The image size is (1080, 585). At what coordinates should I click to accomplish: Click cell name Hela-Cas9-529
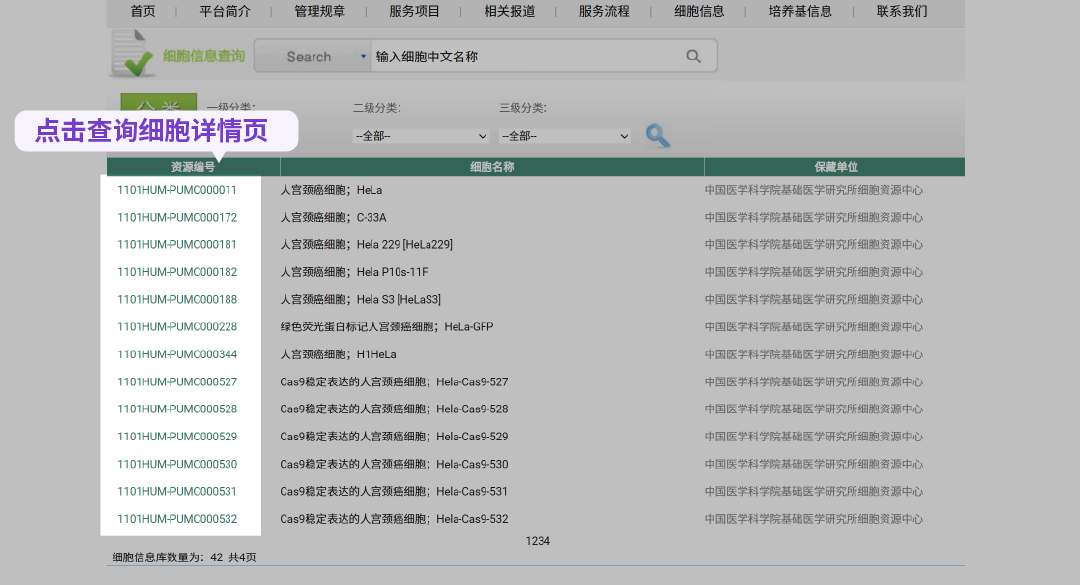472,437
